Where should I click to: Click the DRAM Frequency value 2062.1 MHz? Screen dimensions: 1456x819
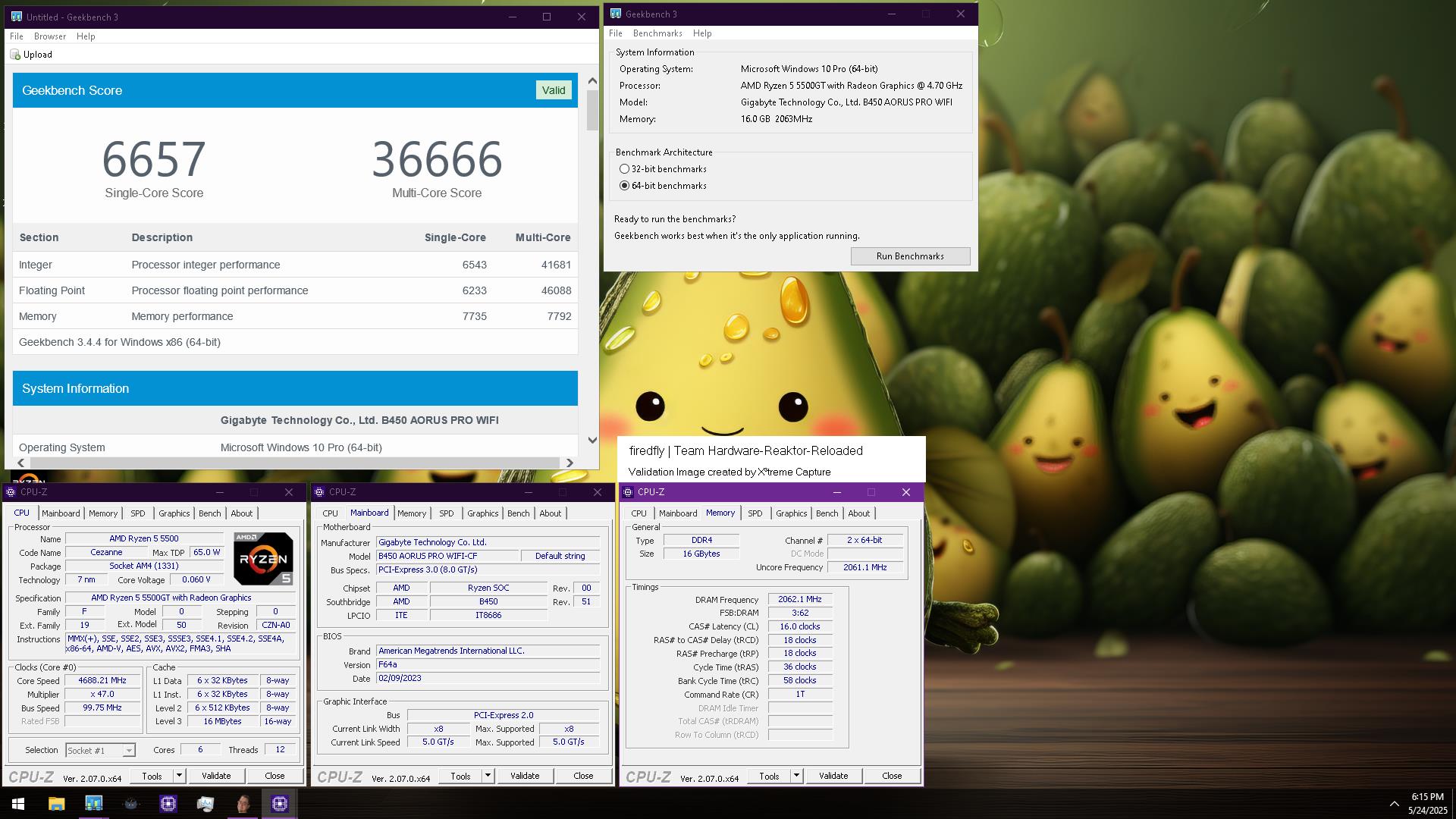(x=800, y=599)
